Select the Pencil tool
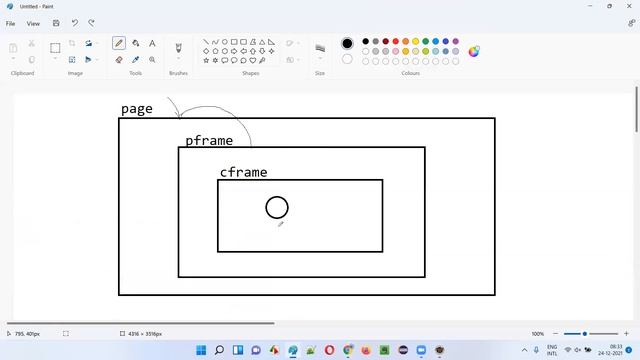The height and width of the screenshot is (360, 640). [119, 43]
